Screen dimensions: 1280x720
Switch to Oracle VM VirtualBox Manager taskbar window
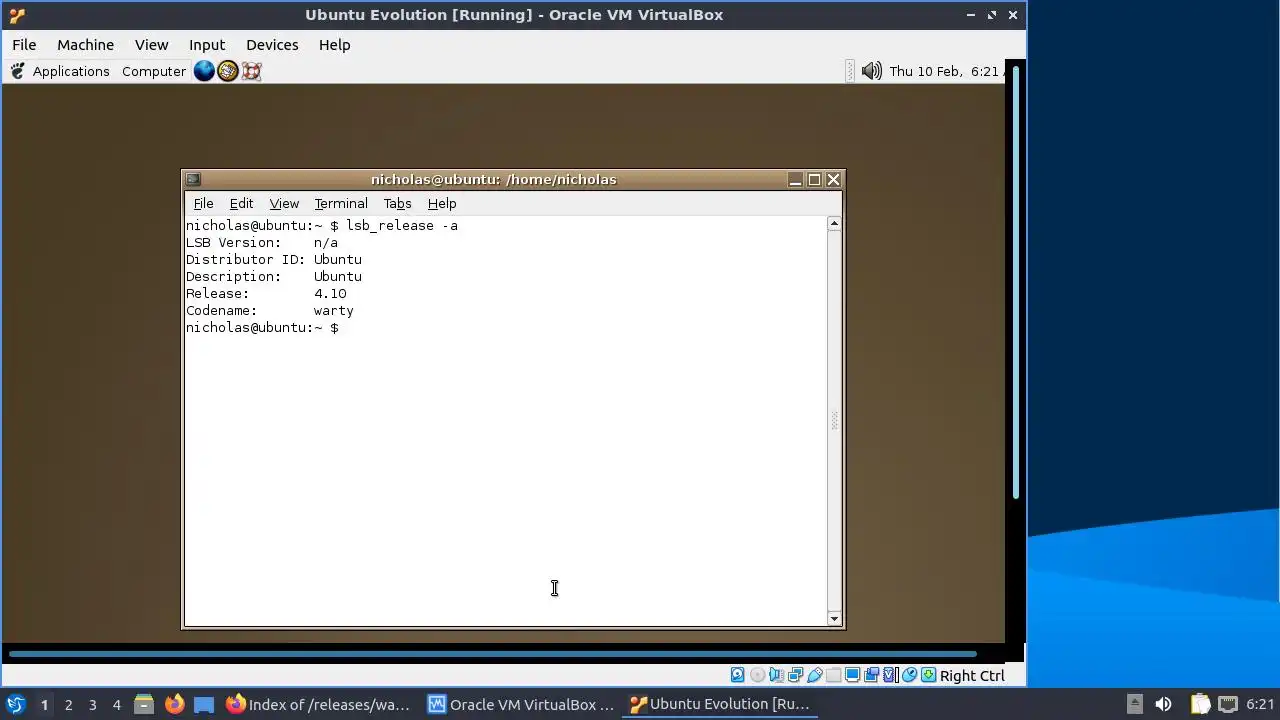[520, 704]
